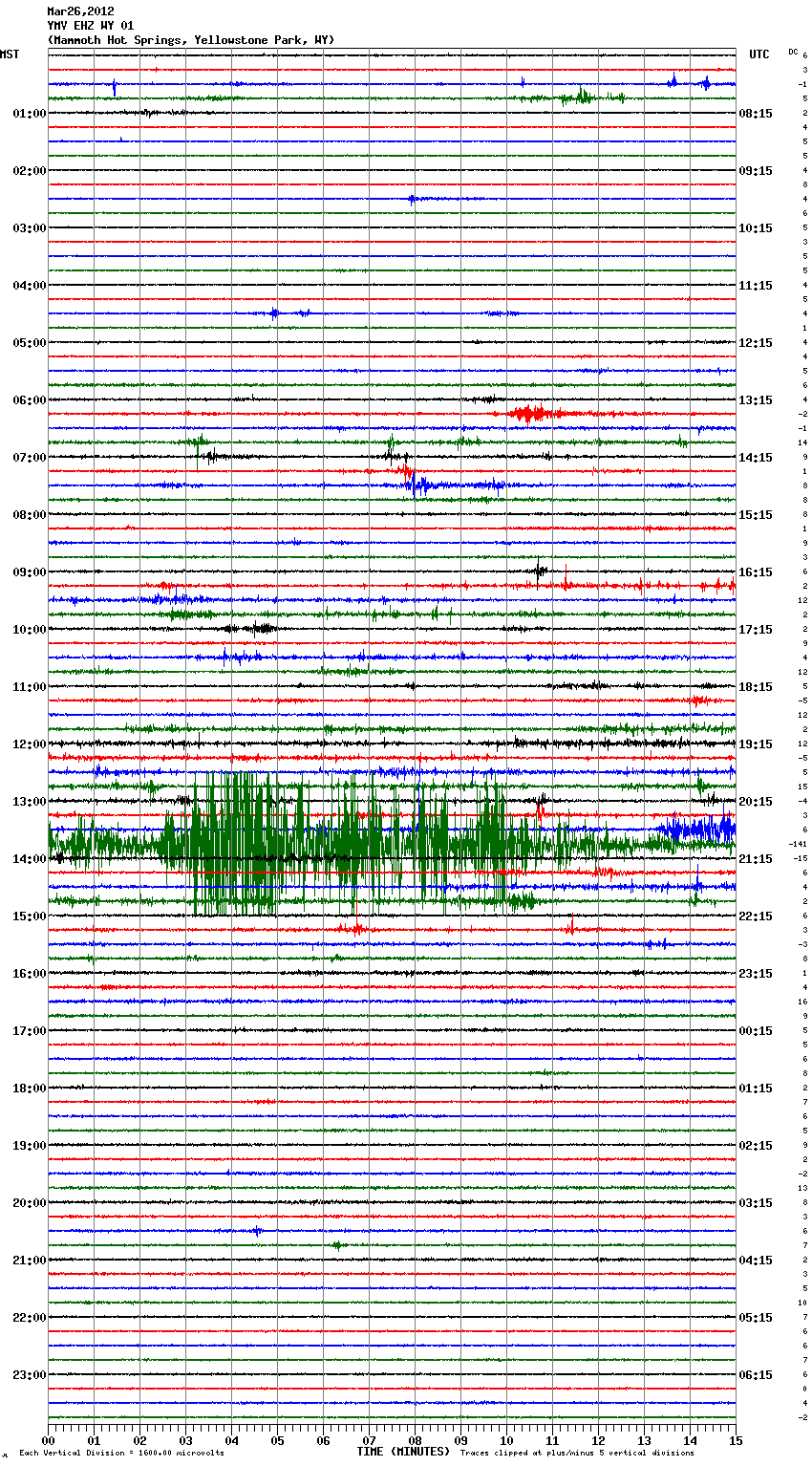Select the 10:00 MST time label
Image resolution: width=812 pixels, height=1466 pixels.
[29, 630]
